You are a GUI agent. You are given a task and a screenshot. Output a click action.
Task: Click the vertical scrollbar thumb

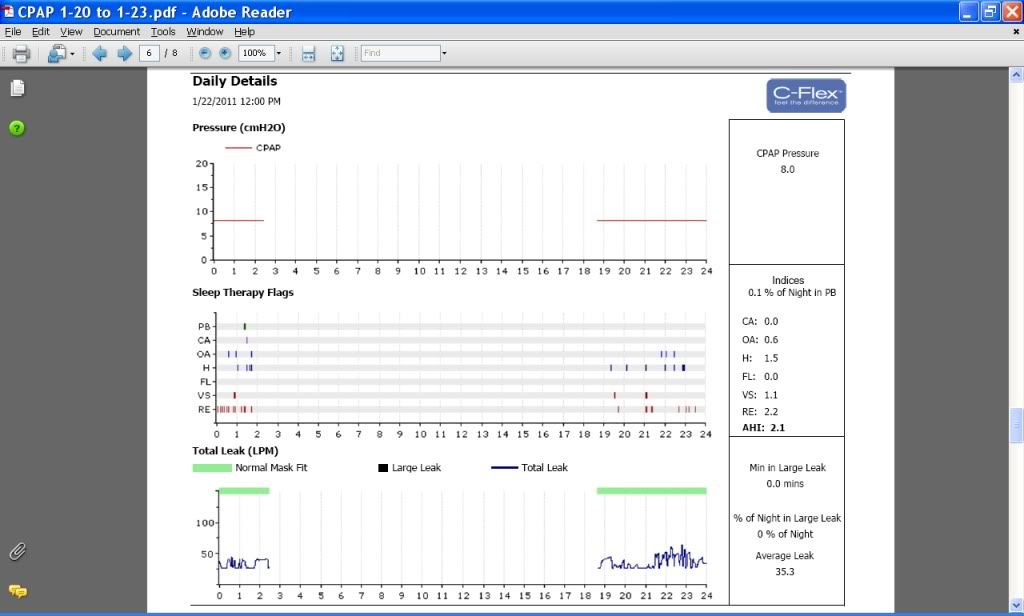point(1016,426)
